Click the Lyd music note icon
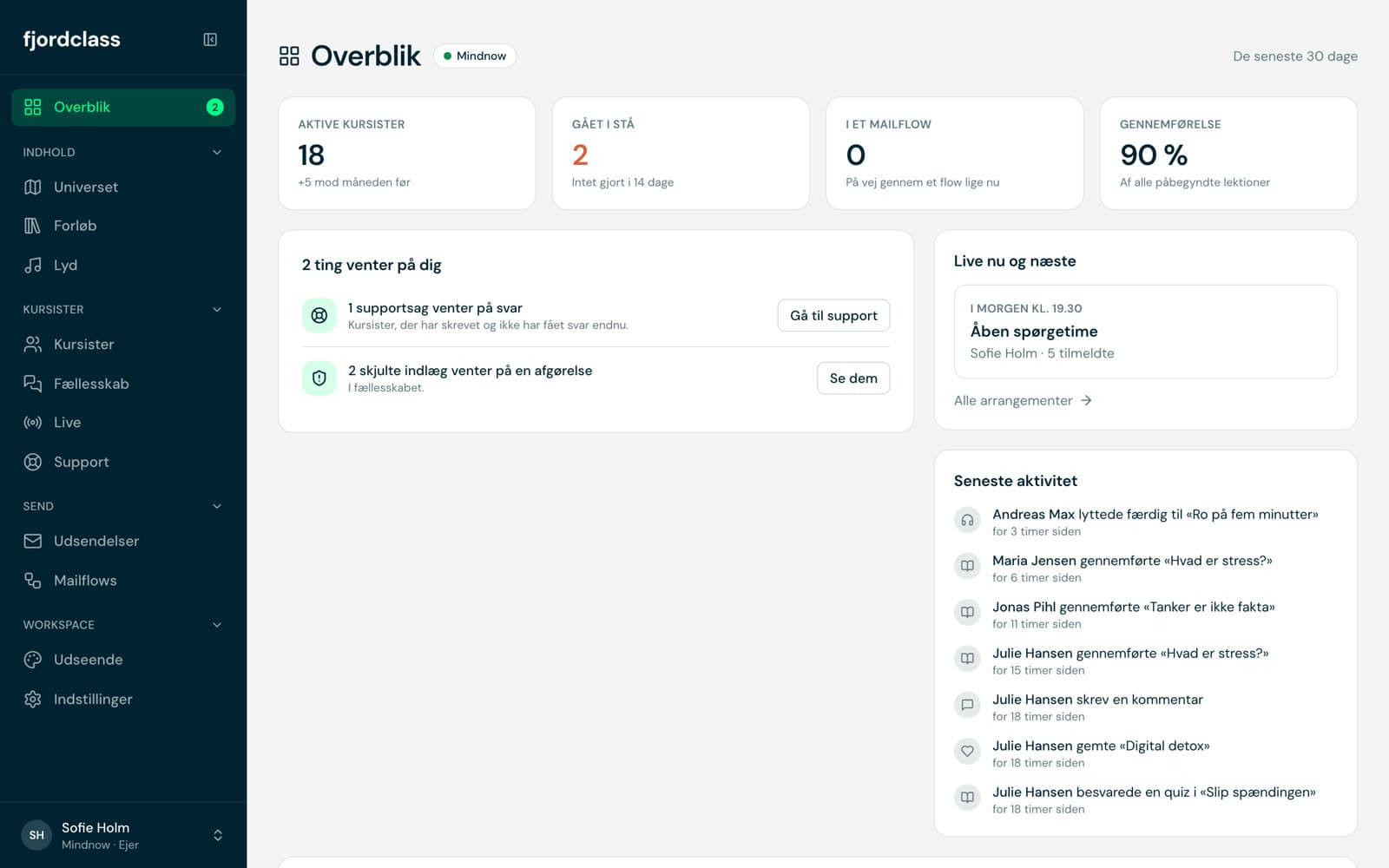Screen dimensions: 1389x868 pyautogui.click(x=33, y=265)
